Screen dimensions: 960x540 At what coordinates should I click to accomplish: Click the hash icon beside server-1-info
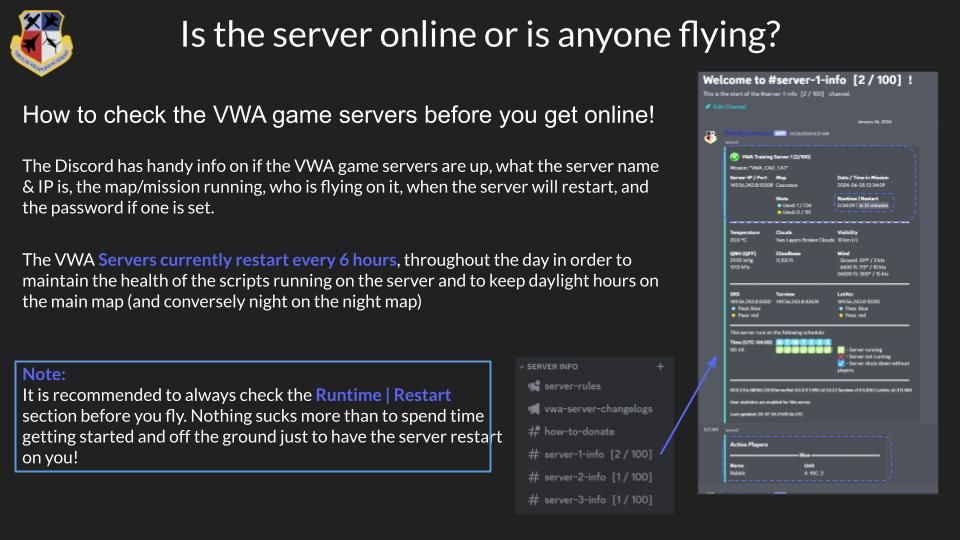[534, 454]
